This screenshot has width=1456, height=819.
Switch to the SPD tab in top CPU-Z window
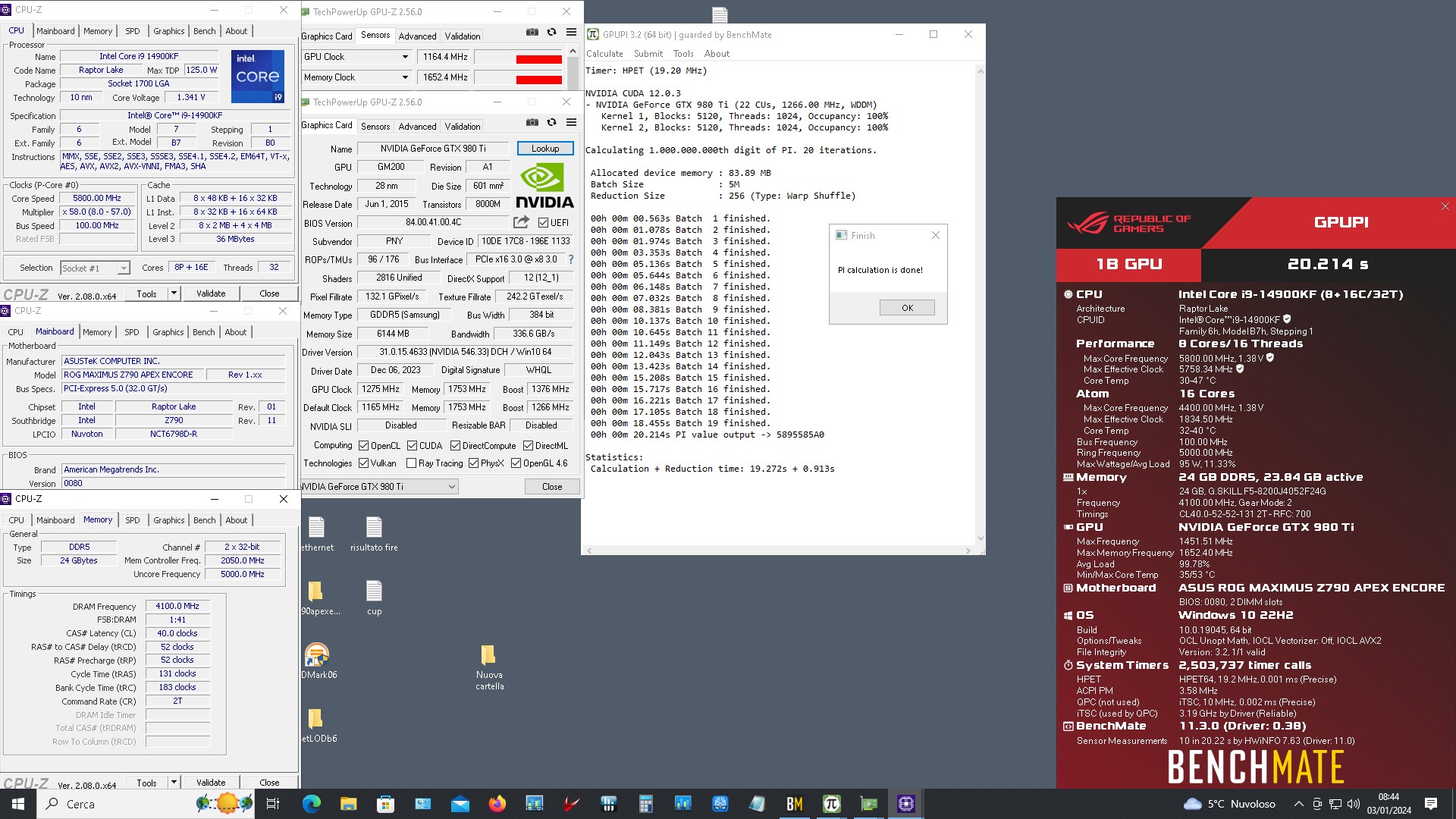pos(132,31)
